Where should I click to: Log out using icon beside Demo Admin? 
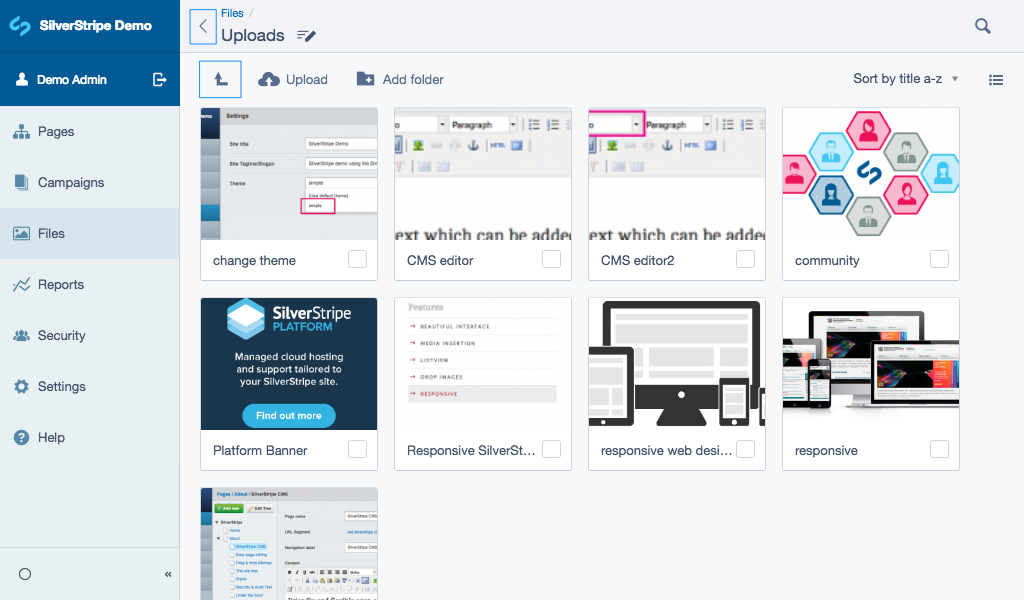click(159, 80)
